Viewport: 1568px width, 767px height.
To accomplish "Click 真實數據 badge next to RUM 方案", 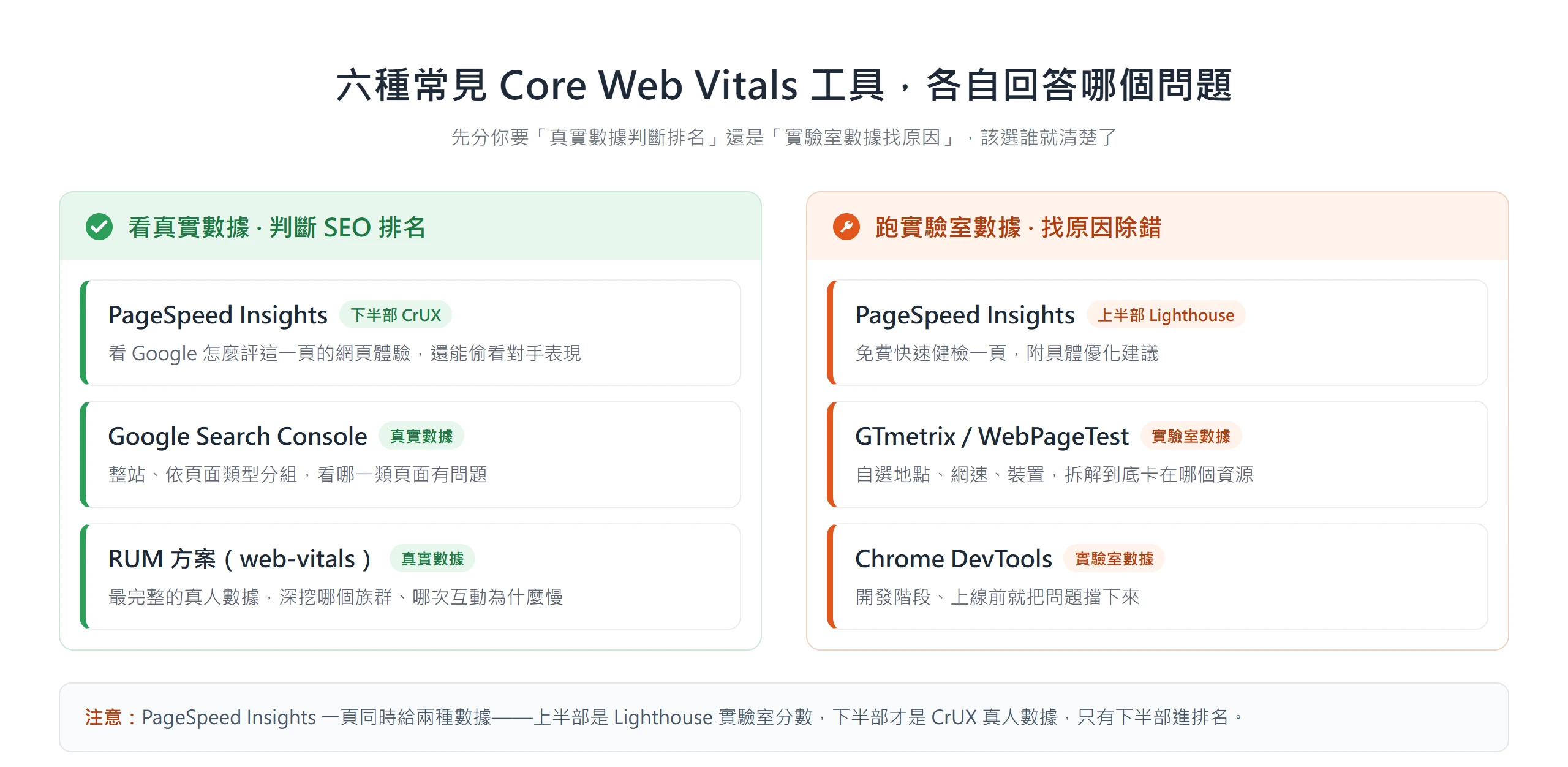I will 432,559.
